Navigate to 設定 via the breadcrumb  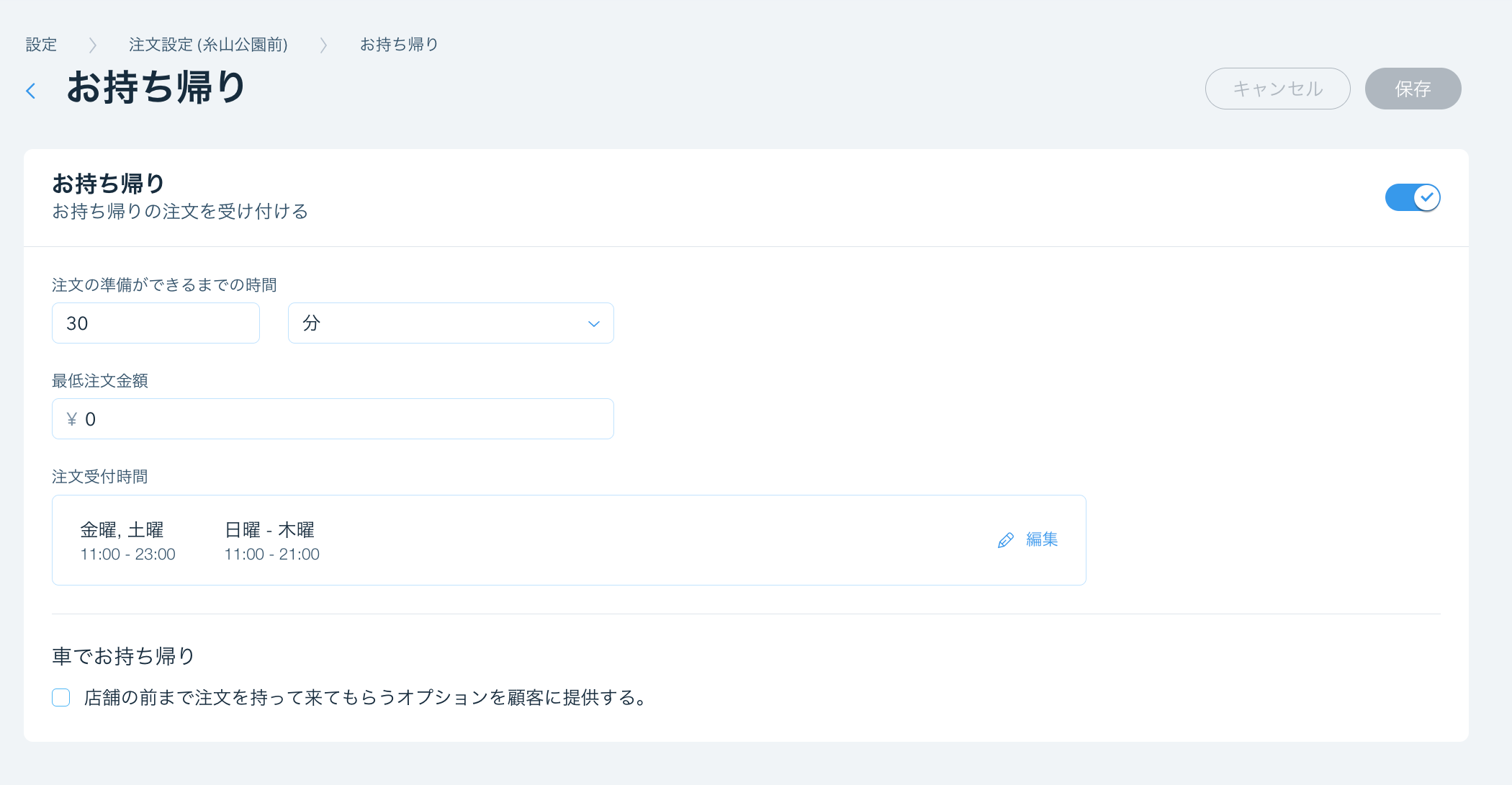click(41, 44)
